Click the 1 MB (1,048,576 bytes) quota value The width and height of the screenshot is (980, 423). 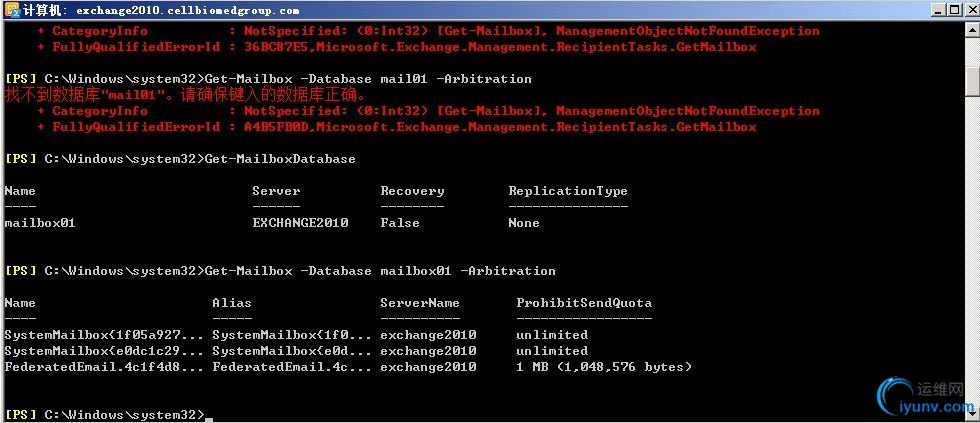pos(604,367)
